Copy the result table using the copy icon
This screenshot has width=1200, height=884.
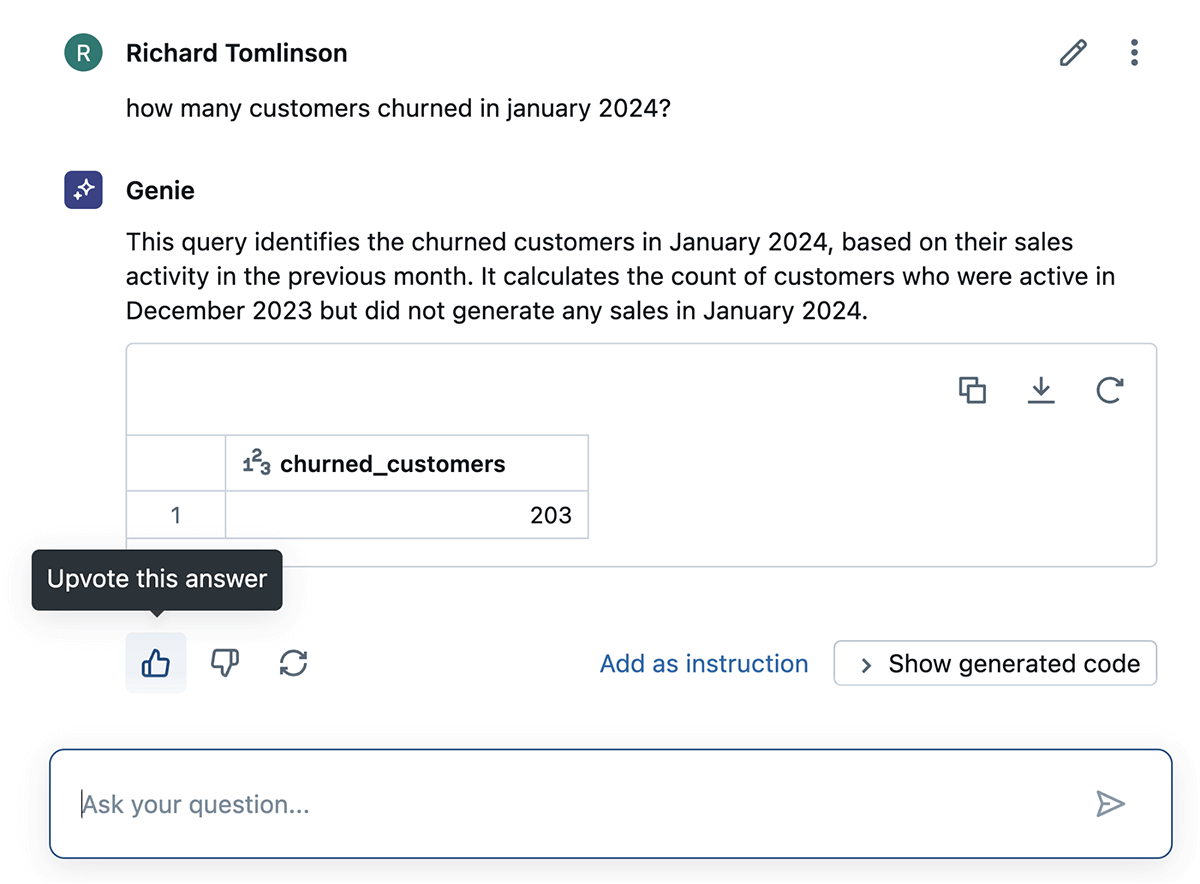[x=972, y=390]
